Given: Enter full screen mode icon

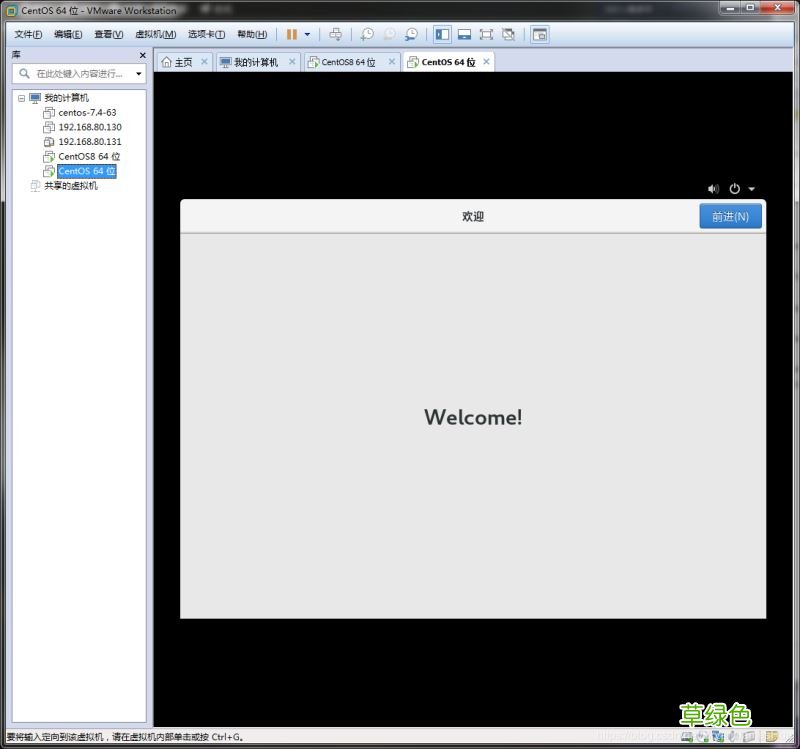Looking at the screenshot, I should click(486, 34).
